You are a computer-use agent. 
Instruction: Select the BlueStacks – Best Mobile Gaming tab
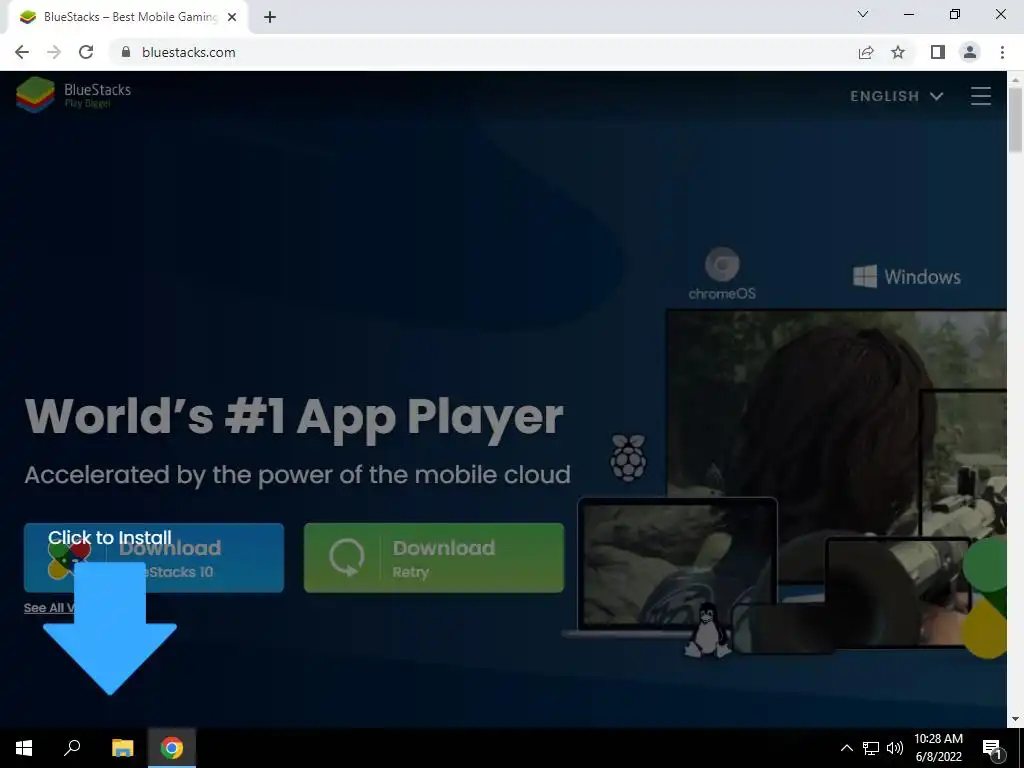(127, 17)
